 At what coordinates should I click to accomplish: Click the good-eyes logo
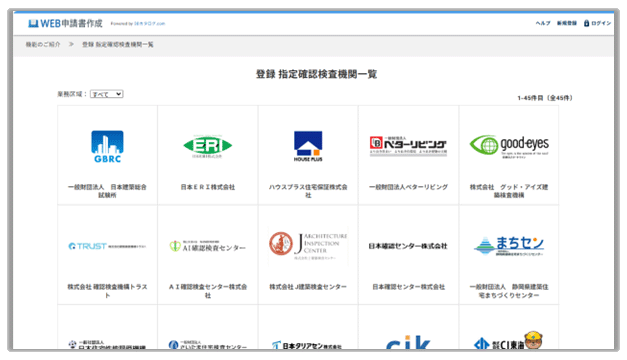point(509,146)
